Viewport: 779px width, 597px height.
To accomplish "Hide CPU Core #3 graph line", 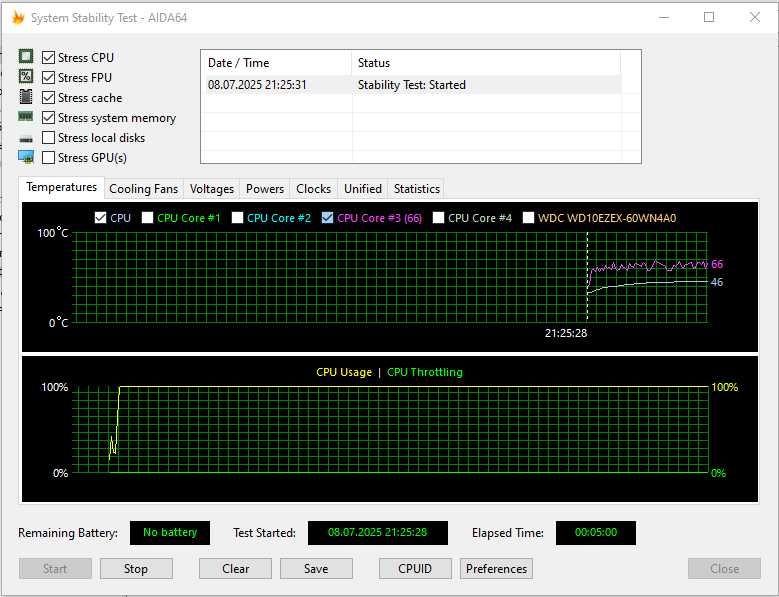I will point(327,218).
